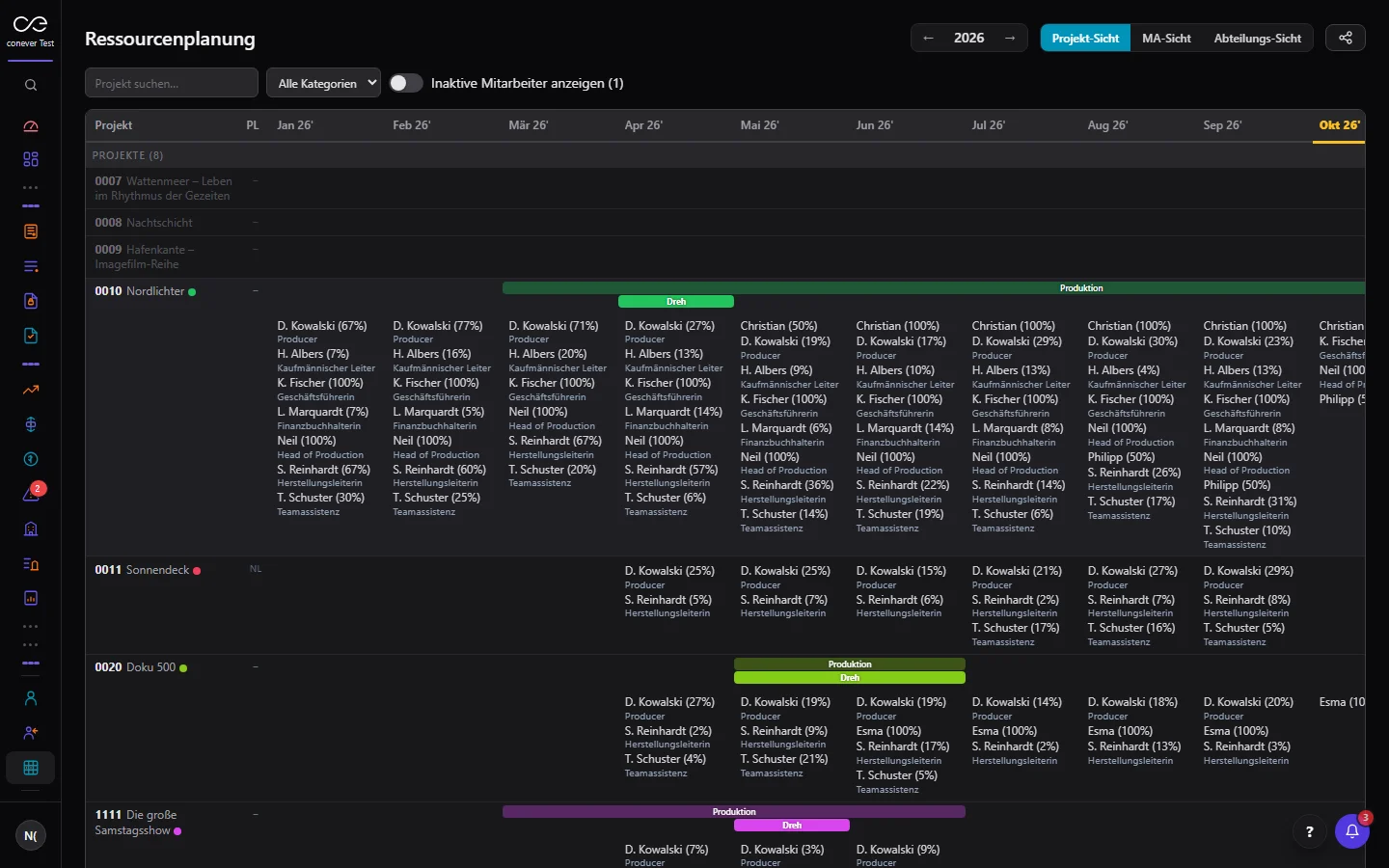Open the building icon in sidebar
The height and width of the screenshot is (868, 1389).
click(31, 529)
